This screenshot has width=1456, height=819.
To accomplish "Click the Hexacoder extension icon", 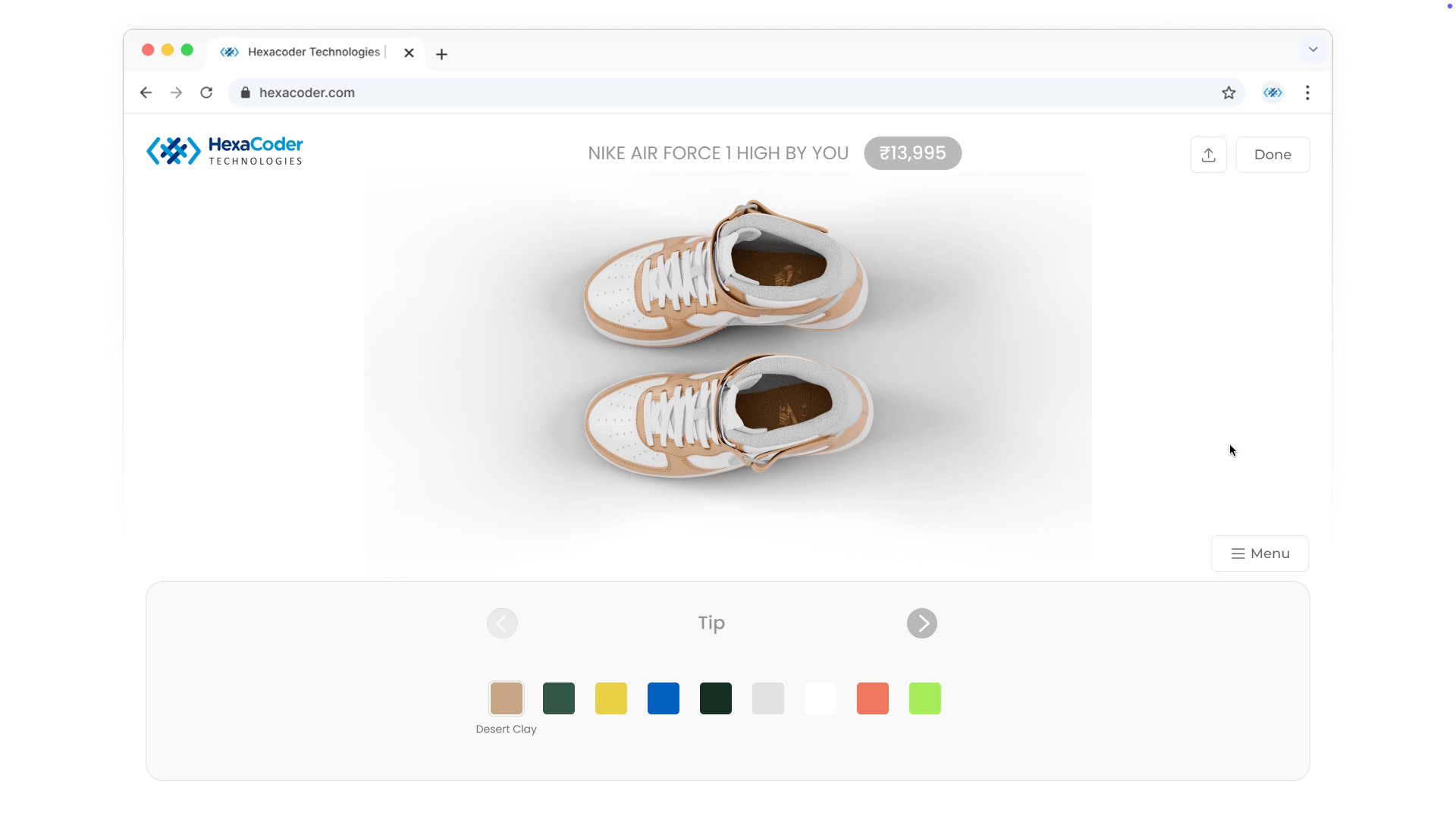I will coord(1272,93).
